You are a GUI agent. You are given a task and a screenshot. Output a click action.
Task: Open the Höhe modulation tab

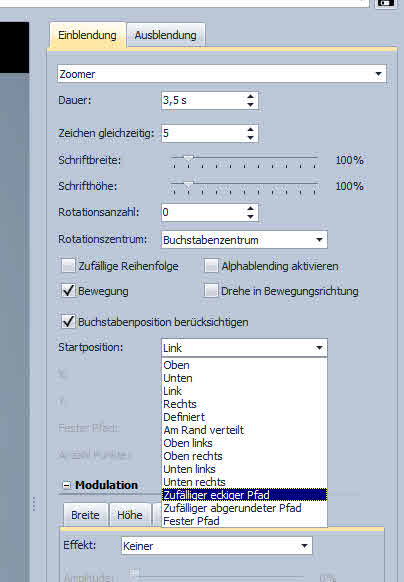point(130,515)
